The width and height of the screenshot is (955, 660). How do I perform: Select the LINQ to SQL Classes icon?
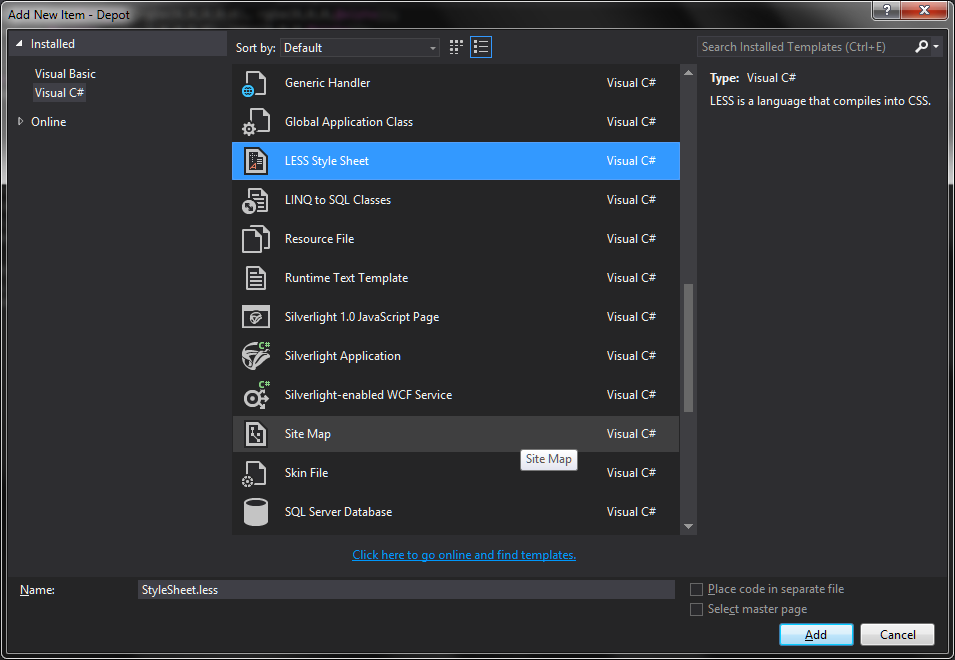tap(256, 200)
